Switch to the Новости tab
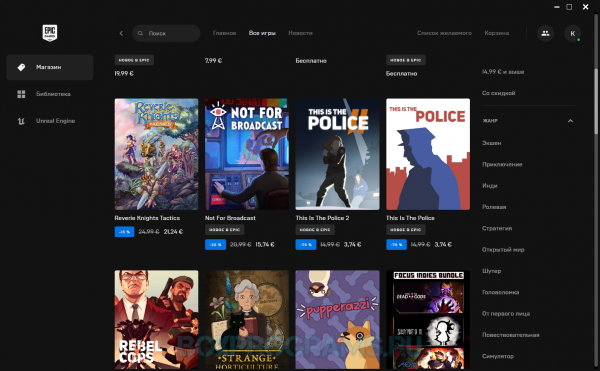This screenshot has width=600, height=371. (x=300, y=33)
